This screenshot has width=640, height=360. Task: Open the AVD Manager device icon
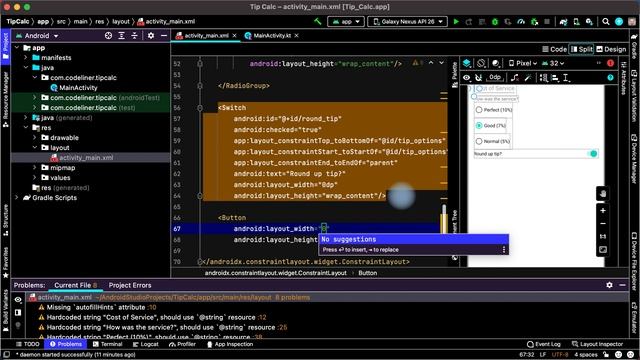pyautogui.click(x=576, y=22)
